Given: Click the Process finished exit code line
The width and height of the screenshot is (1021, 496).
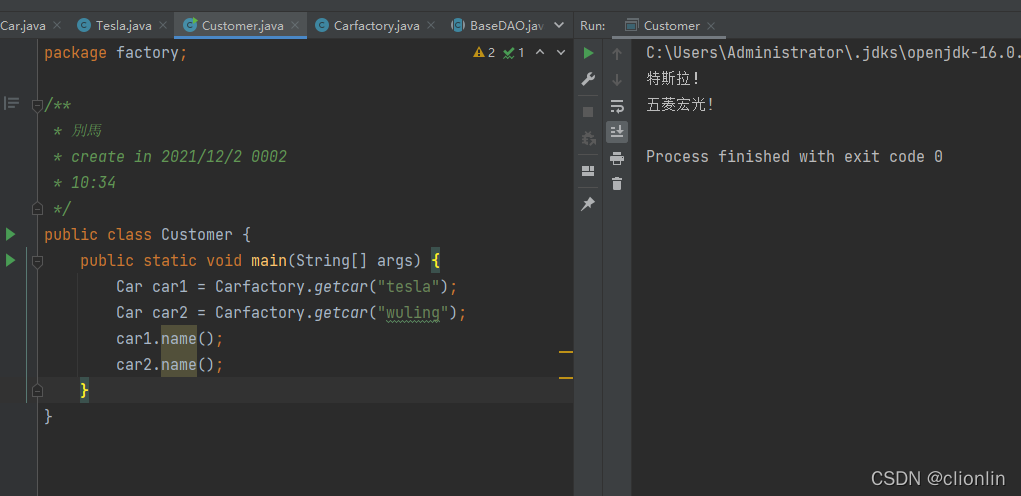Looking at the screenshot, I should click(x=794, y=157).
